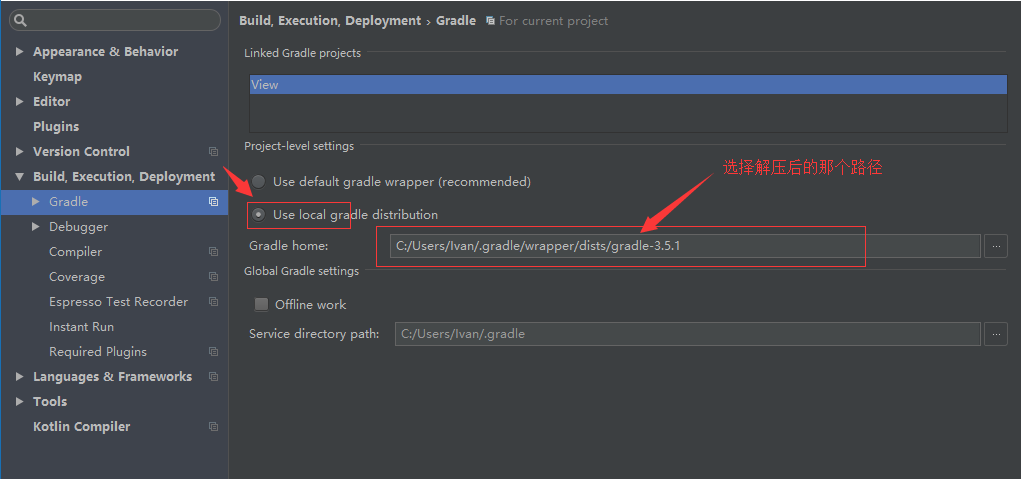Open Keymap settings page
Image resolution: width=1021 pixels, height=479 pixels.
click(57, 77)
